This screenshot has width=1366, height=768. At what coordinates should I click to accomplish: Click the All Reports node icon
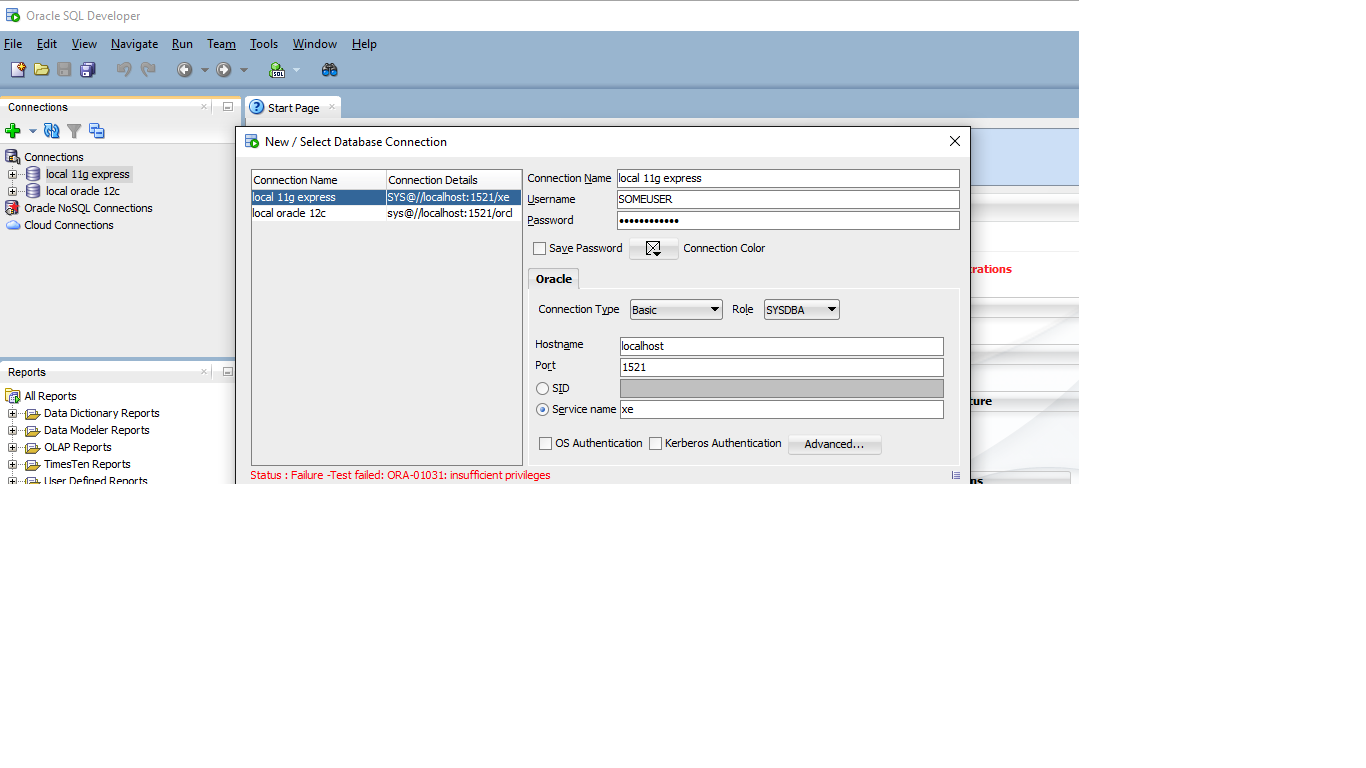pos(13,396)
